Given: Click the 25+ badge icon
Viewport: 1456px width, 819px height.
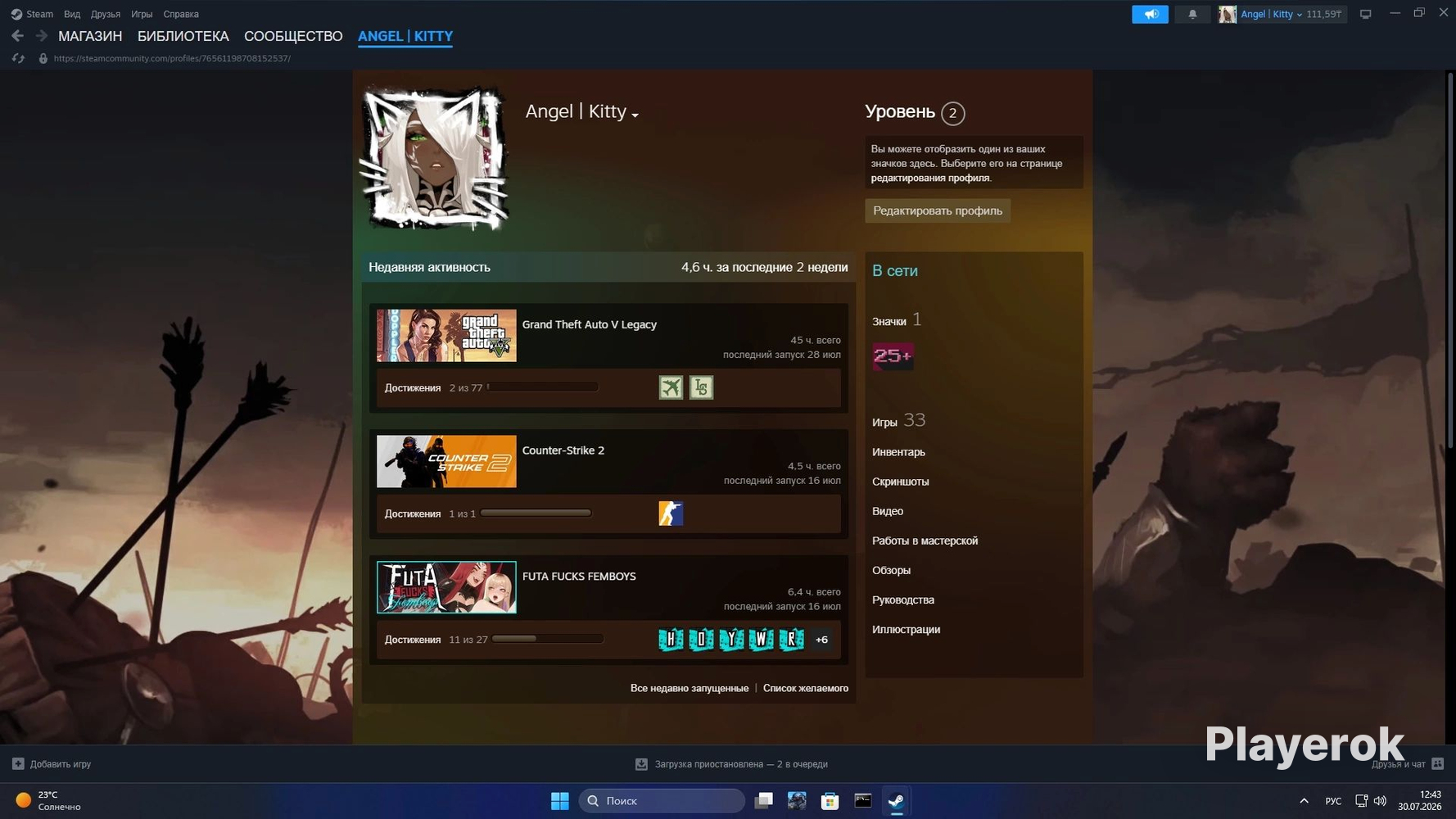Looking at the screenshot, I should click(893, 356).
